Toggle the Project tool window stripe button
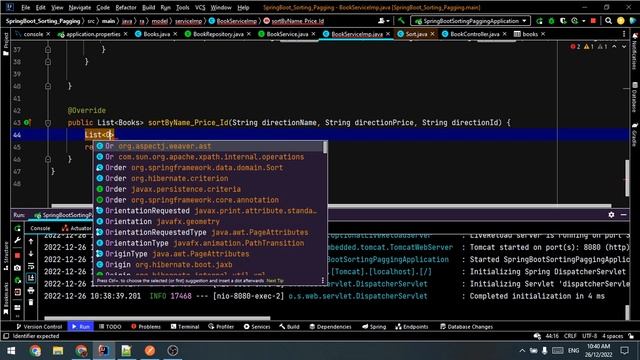 (x=6, y=44)
